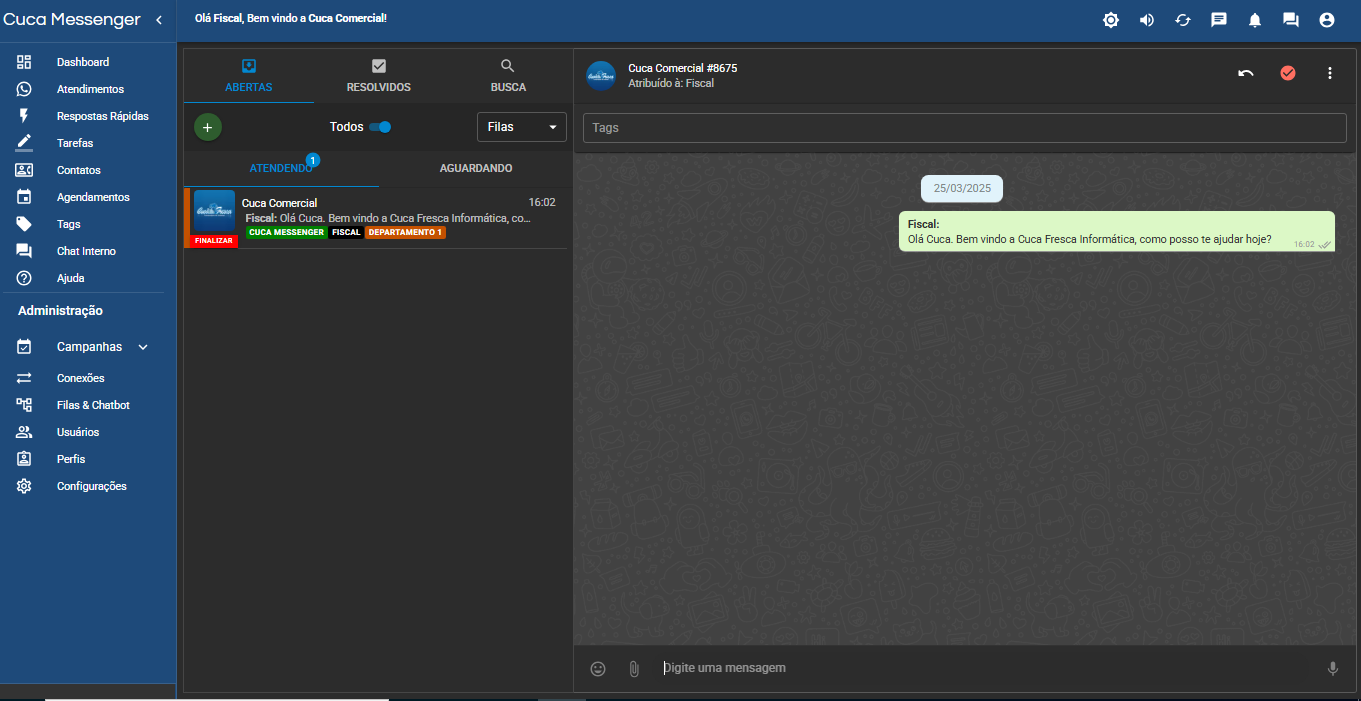This screenshot has width=1361, height=701.
Task: Click the Cuca Messenger green tag
Action: tap(286, 232)
